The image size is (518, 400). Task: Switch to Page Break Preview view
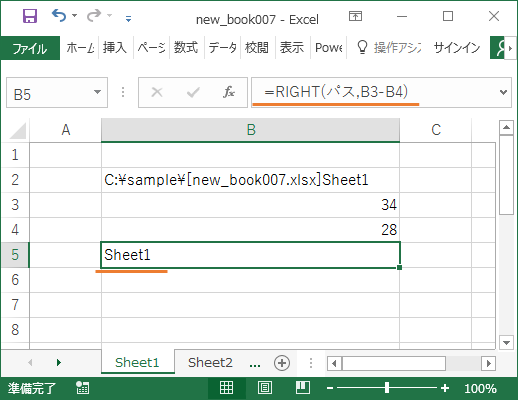tap(303, 388)
